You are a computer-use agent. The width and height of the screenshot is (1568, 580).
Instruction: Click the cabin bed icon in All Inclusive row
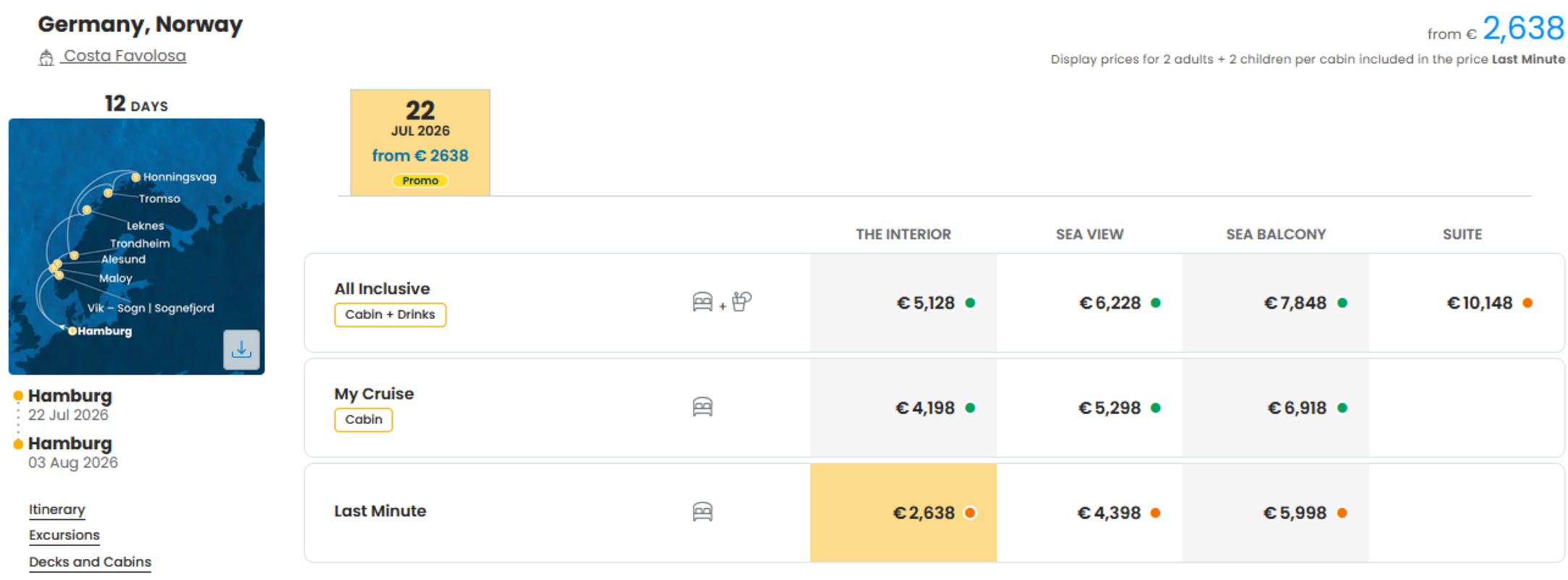click(702, 302)
